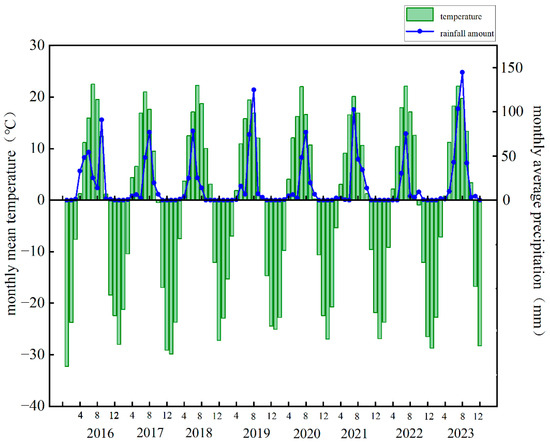Screen dimensions: 550x444
Task: Select the 'rainfall amount' legend label
Action: click(x=467, y=34)
